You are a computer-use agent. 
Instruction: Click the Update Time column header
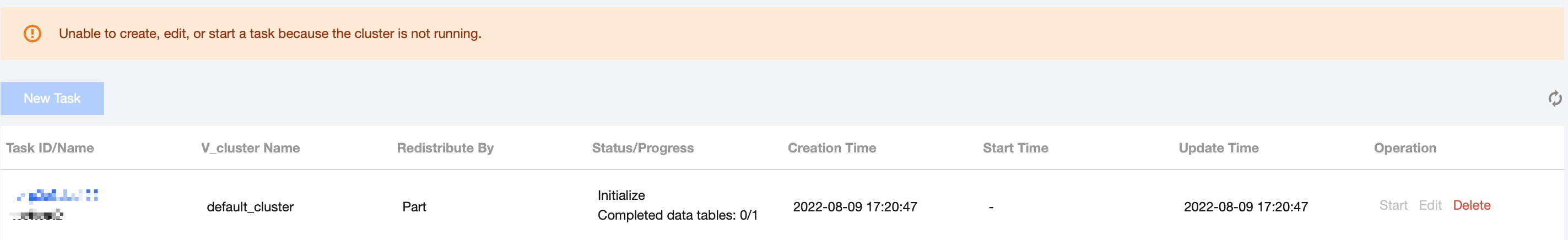pyautogui.click(x=1218, y=148)
